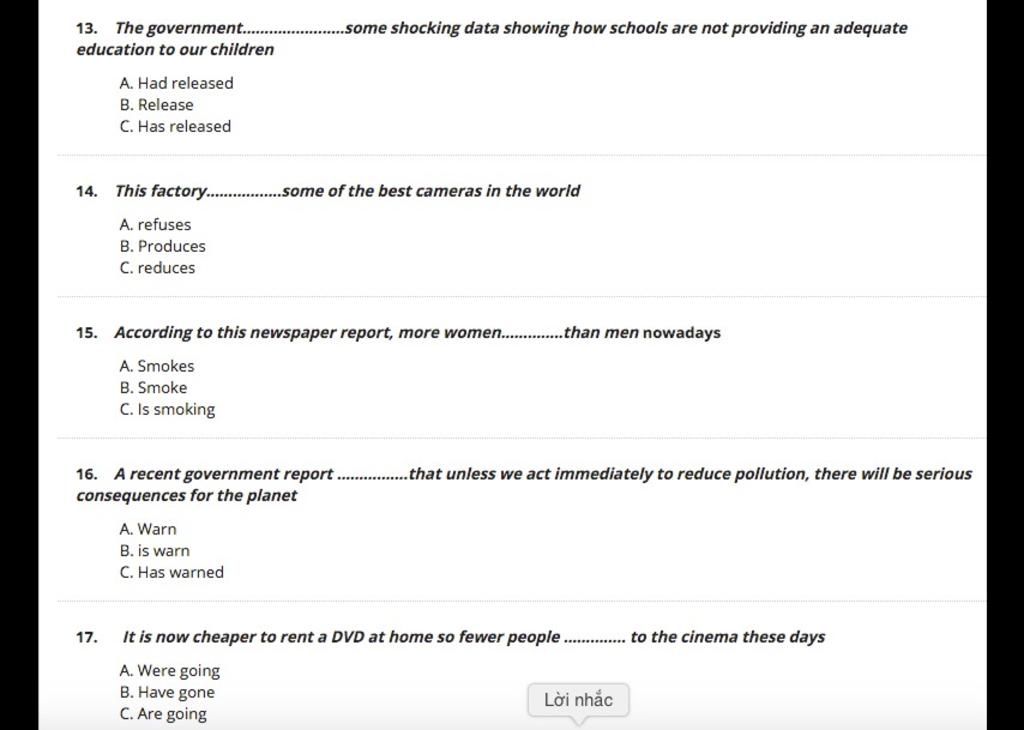Click the 'Lời nhắc' tooltip button
The image size is (1024, 730).
(579, 700)
